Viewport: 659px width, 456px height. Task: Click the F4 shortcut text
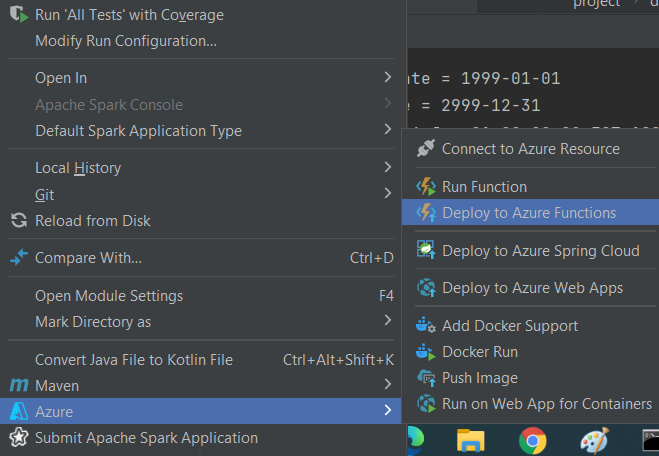[x=386, y=296]
